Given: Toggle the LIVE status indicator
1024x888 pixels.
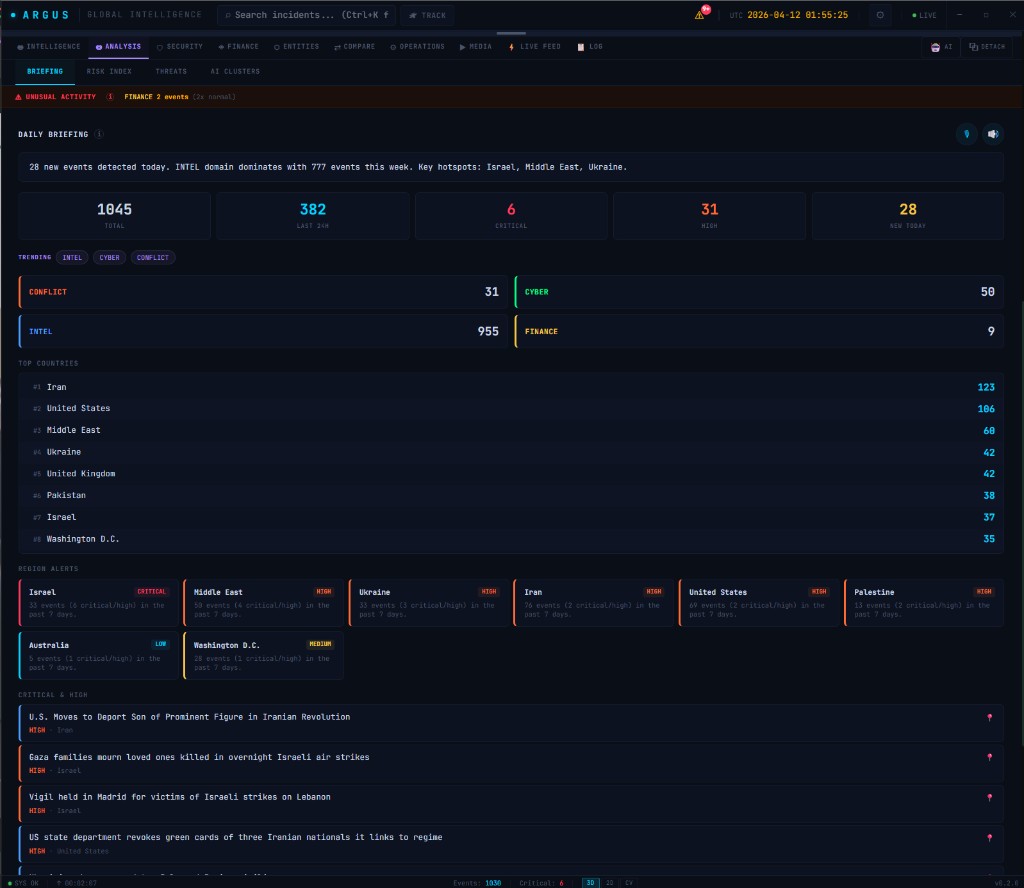Looking at the screenshot, I should [x=924, y=15].
